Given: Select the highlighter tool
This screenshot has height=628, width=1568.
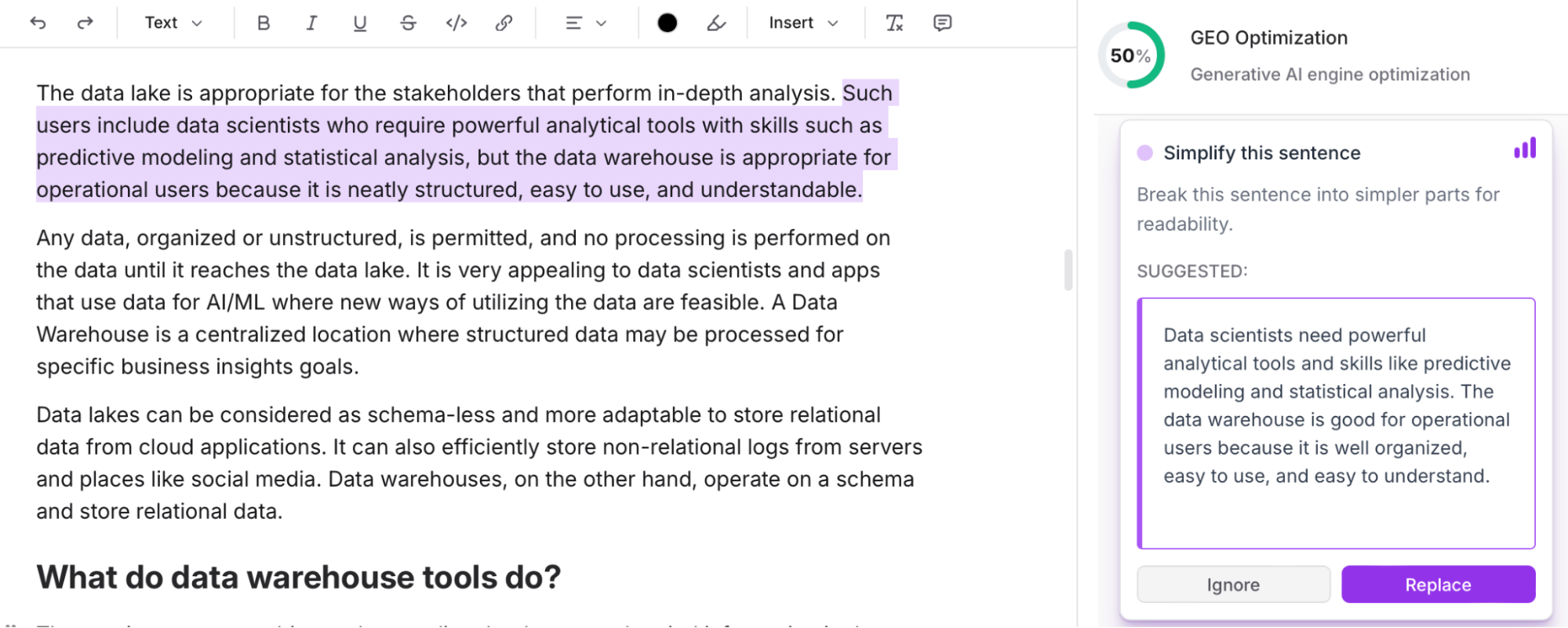Looking at the screenshot, I should coord(716,23).
